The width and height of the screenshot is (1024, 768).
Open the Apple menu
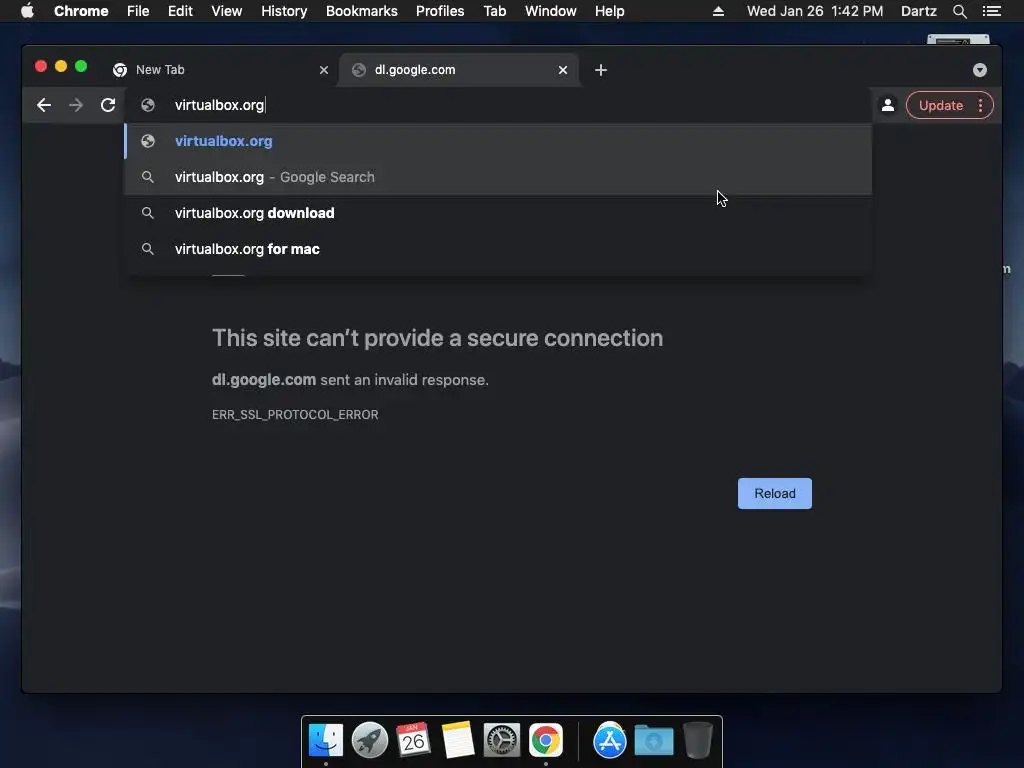27,11
